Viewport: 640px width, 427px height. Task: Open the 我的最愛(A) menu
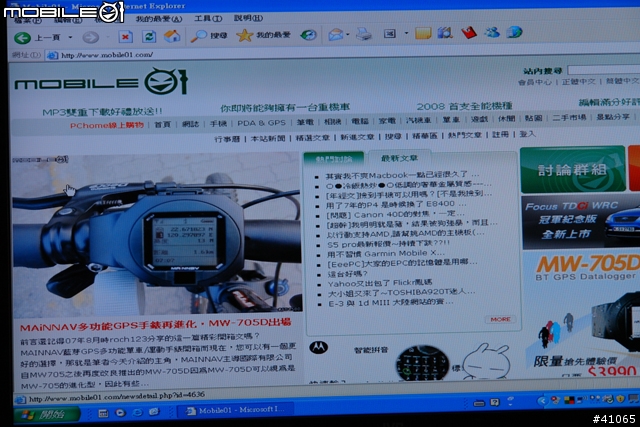point(159,19)
